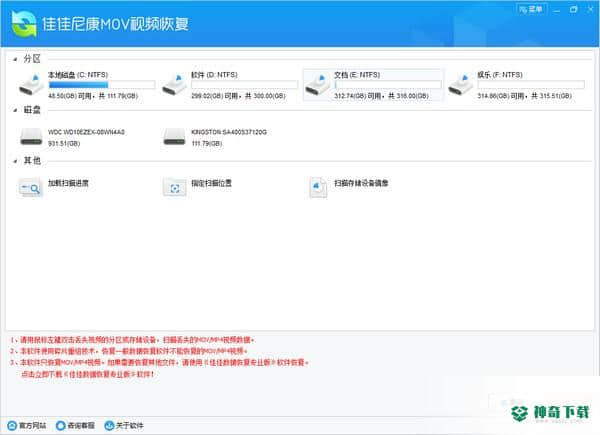Click the 指定扫描位置 label
This screenshot has height=435, width=600.
212,183
